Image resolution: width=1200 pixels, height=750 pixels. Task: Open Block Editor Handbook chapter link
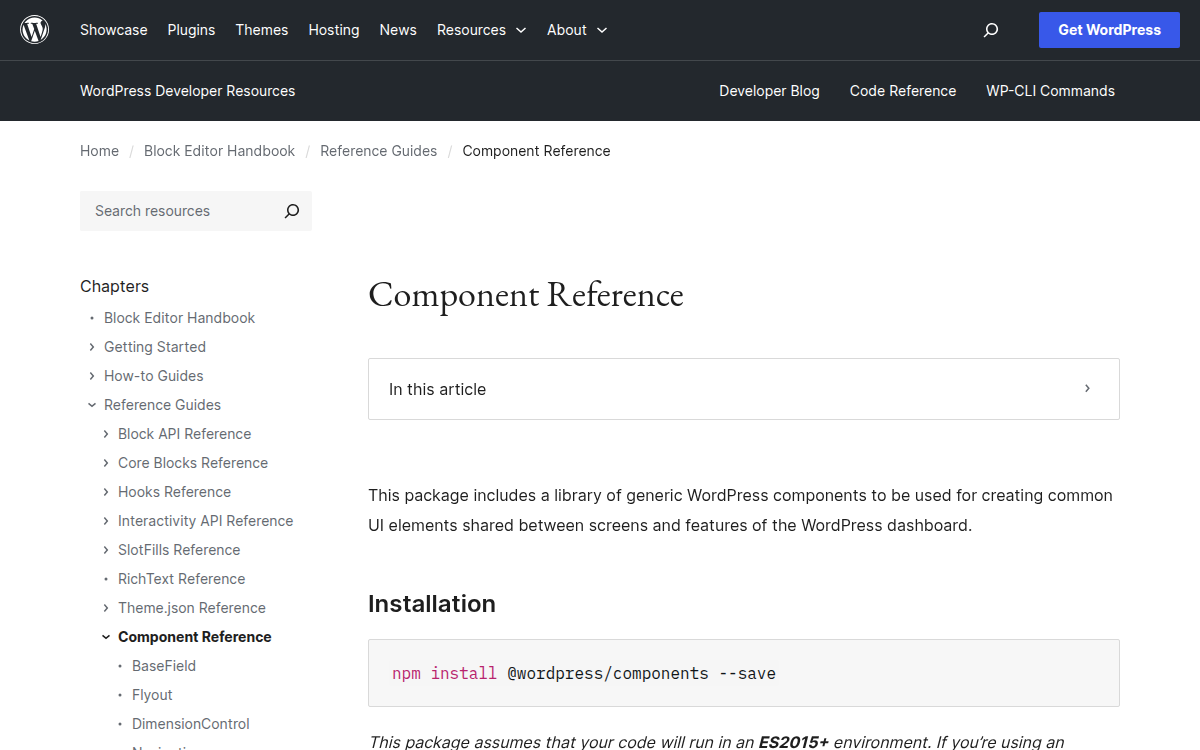click(x=179, y=318)
